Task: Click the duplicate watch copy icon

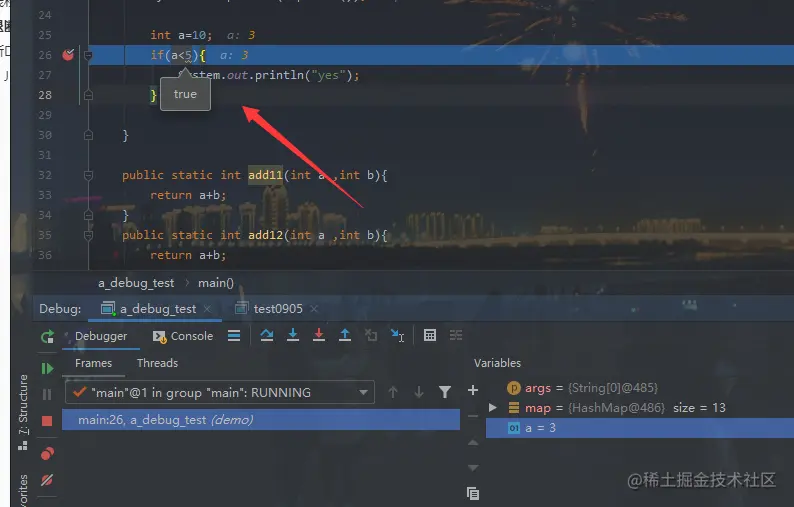Action: (473, 493)
